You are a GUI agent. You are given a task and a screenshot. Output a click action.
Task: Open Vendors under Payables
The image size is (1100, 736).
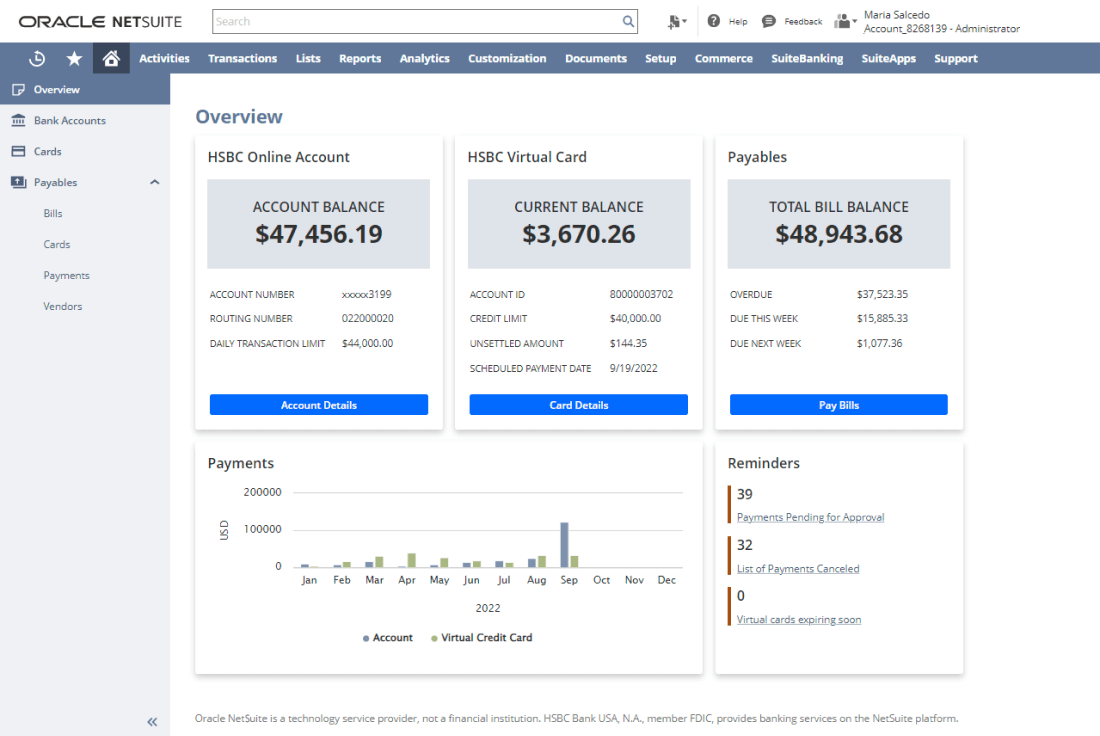click(62, 306)
